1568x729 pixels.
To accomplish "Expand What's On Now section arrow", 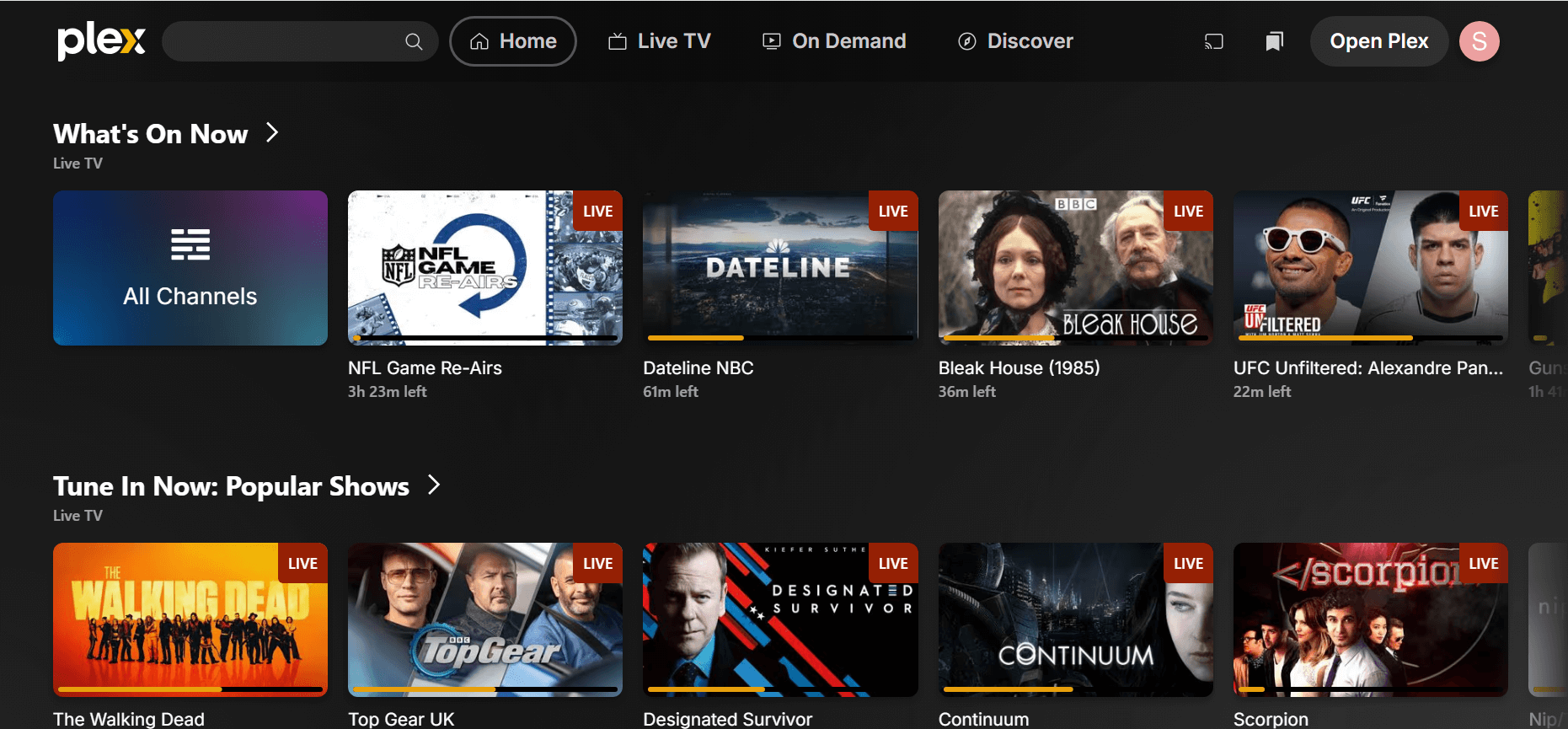I will point(272,133).
